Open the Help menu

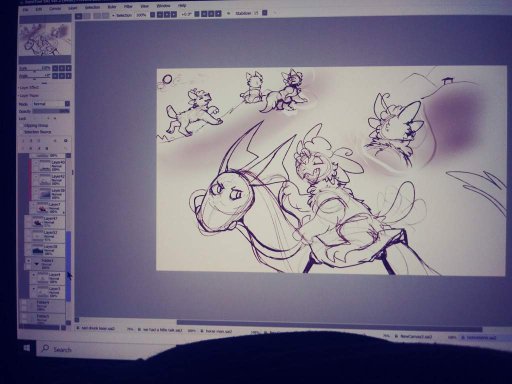(x=182, y=6)
